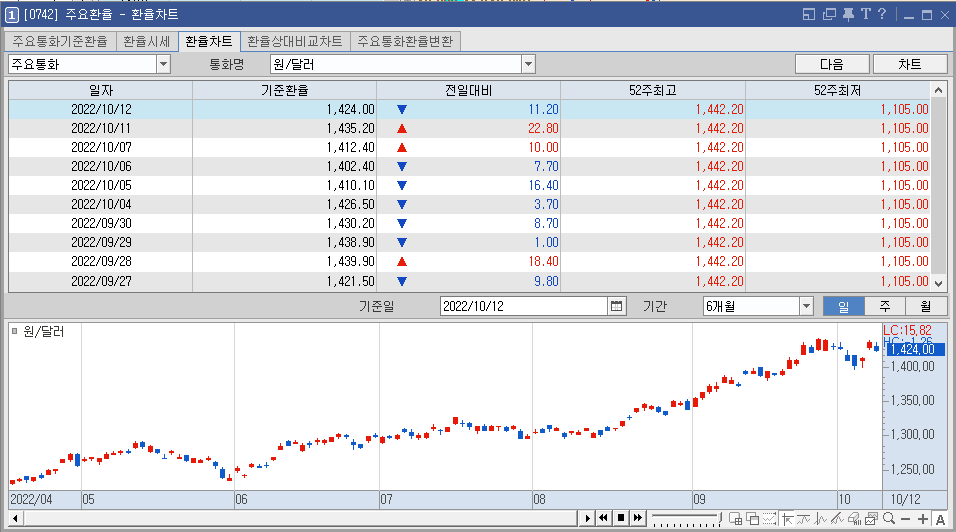Switch to 주요통화기준환율 tab
Screen dimensions: 956x532
click(x=60, y=41)
